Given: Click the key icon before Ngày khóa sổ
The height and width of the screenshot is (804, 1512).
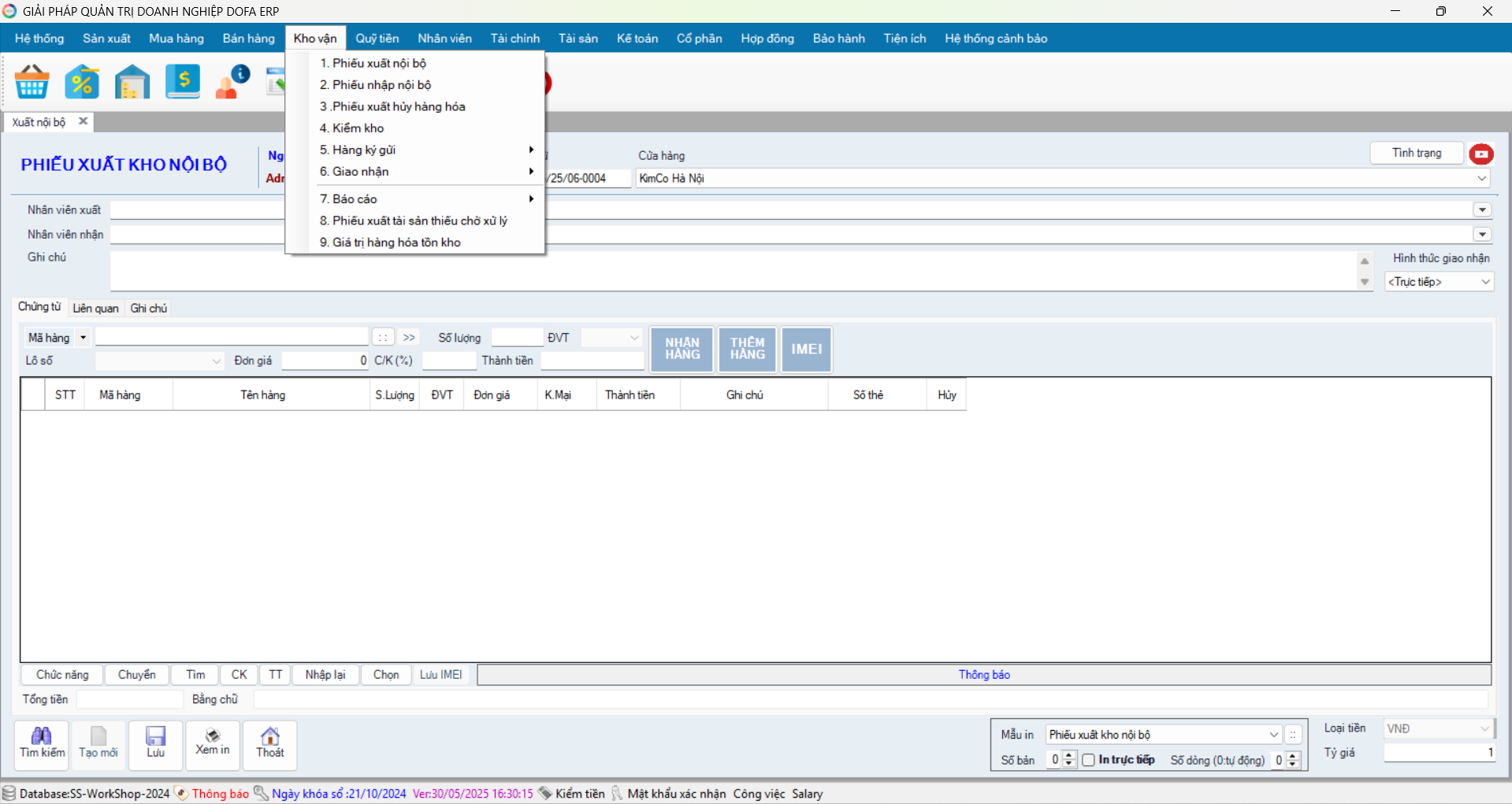Looking at the screenshot, I should (261, 793).
